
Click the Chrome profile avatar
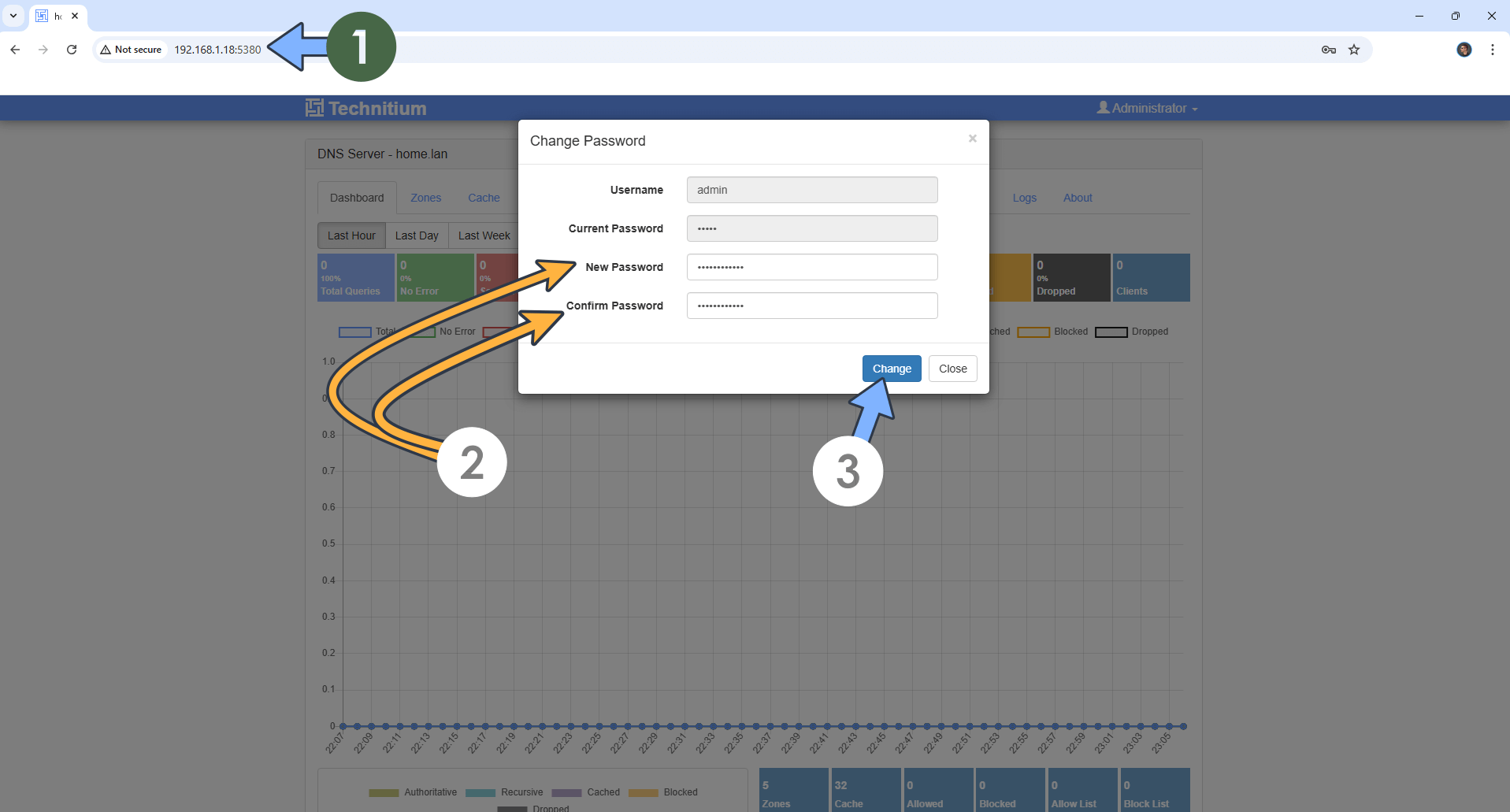click(1464, 50)
